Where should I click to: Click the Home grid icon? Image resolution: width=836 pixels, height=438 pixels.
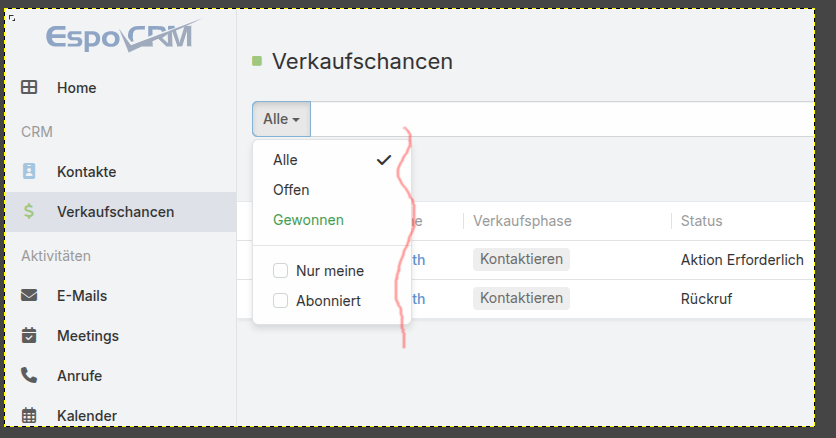(x=29, y=88)
